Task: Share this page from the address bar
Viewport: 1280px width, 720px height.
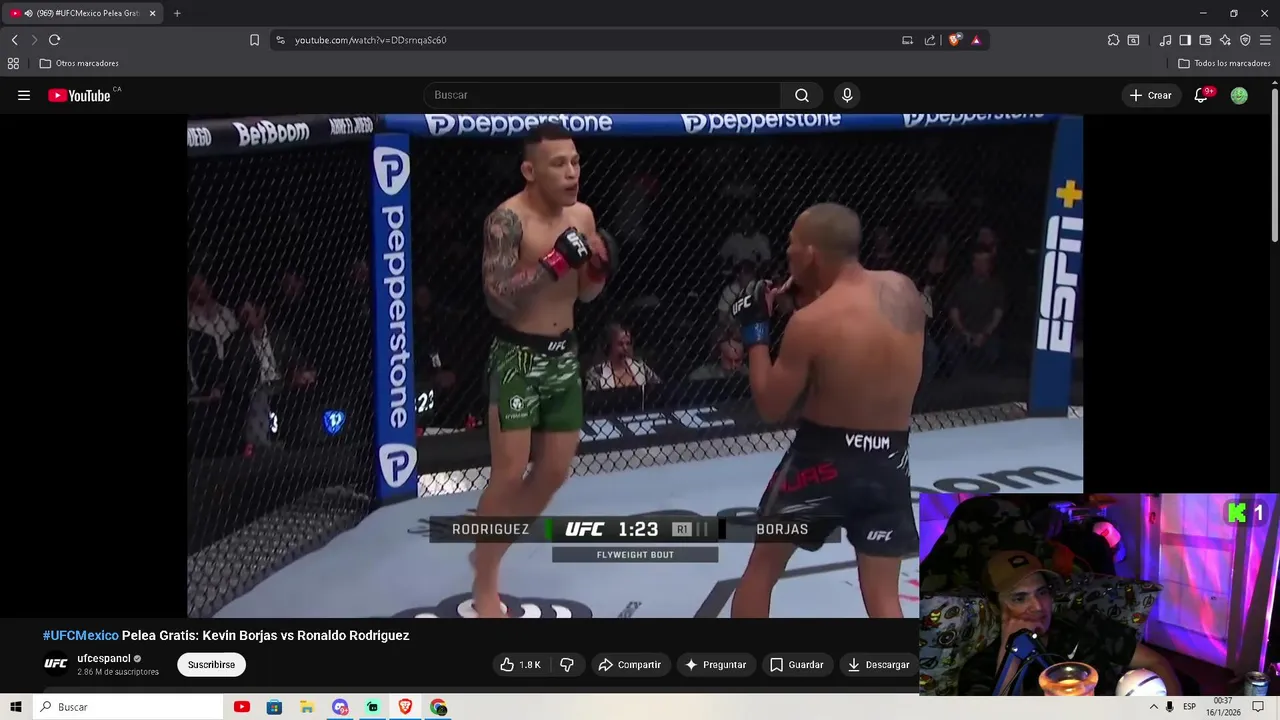Action: 930,40
